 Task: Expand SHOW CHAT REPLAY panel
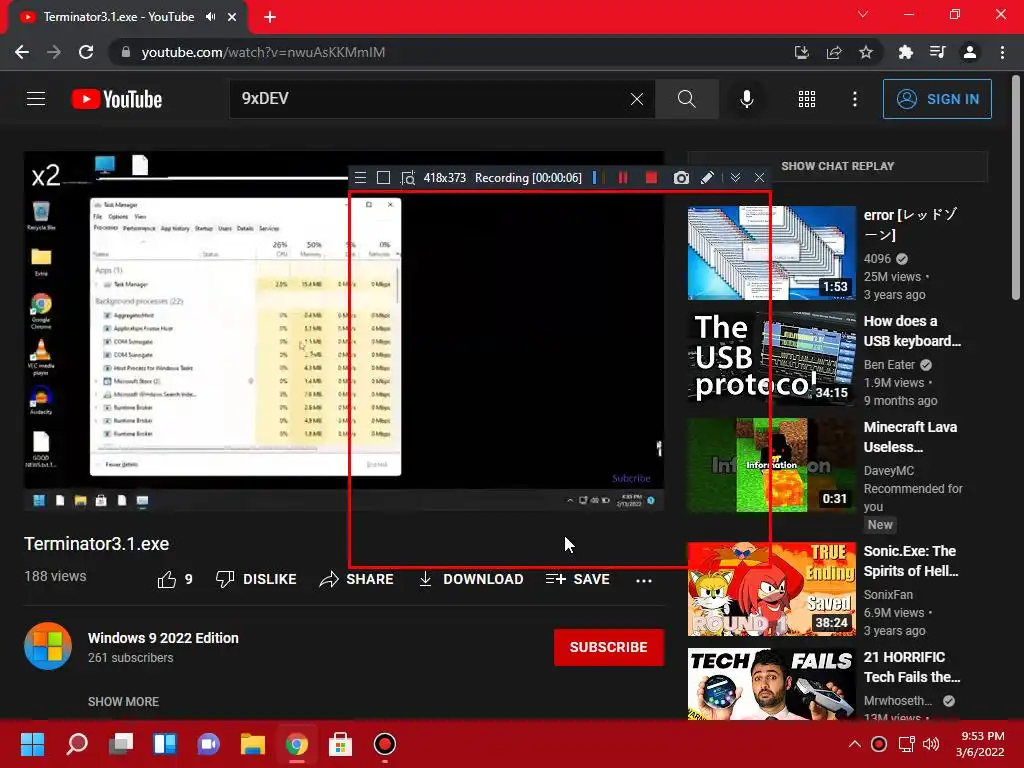tap(838, 167)
